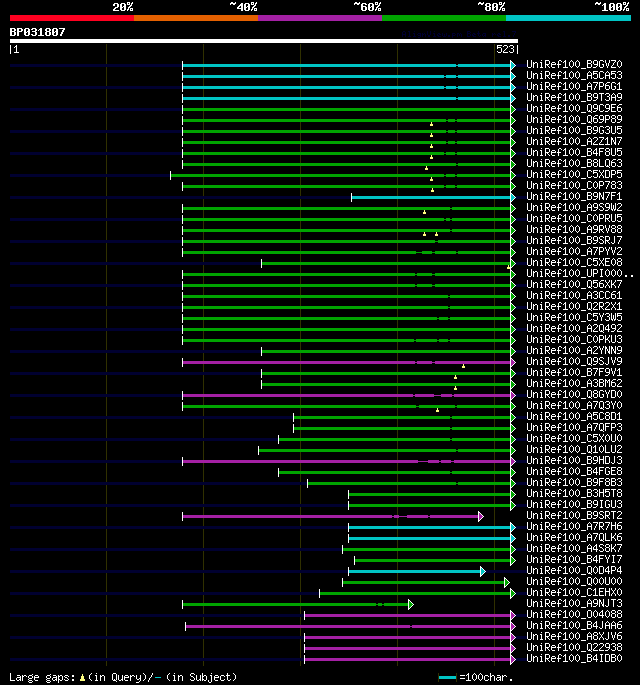Click the UniRef100_B9IGU3 label
The height and width of the screenshot is (685, 640).
pos(574,505)
